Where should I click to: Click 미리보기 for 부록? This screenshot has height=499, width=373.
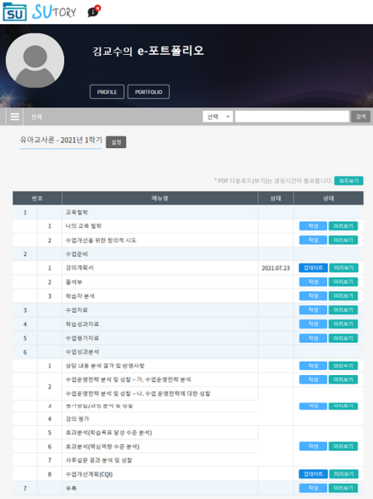[343, 488]
